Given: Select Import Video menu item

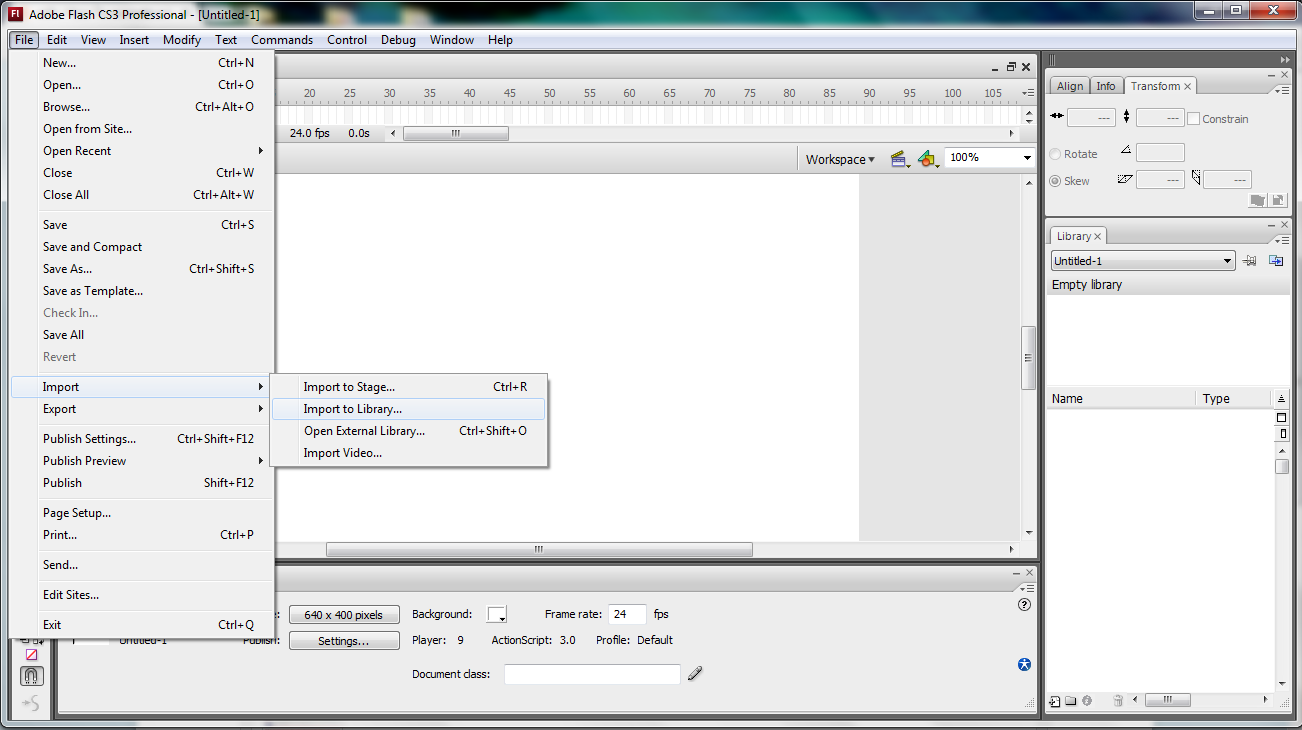Looking at the screenshot, I should click(x=408, y=453).
